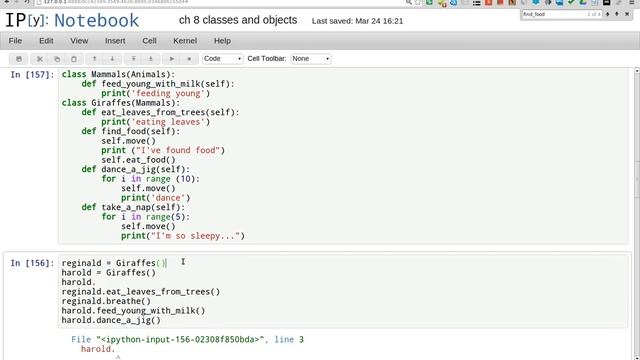Run the current cell with play icon

(171, 59)
